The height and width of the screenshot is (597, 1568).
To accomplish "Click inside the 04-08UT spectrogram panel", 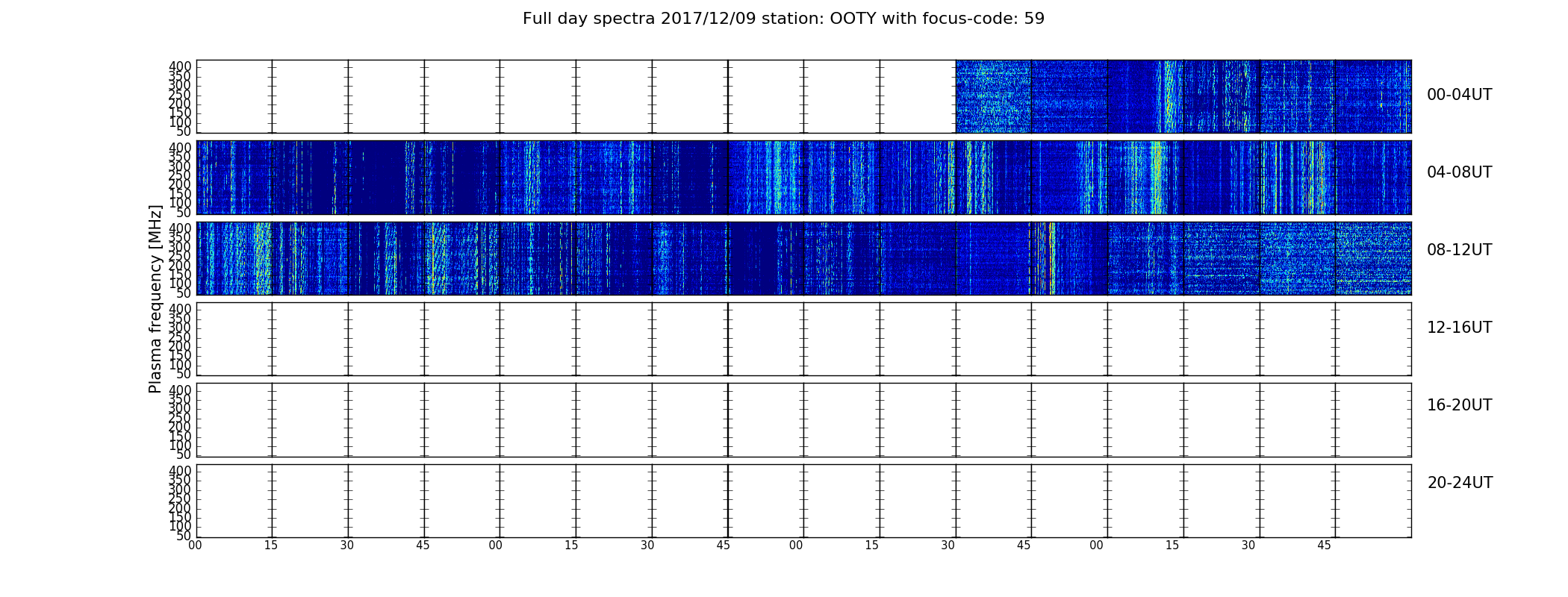I will point(803,178).
